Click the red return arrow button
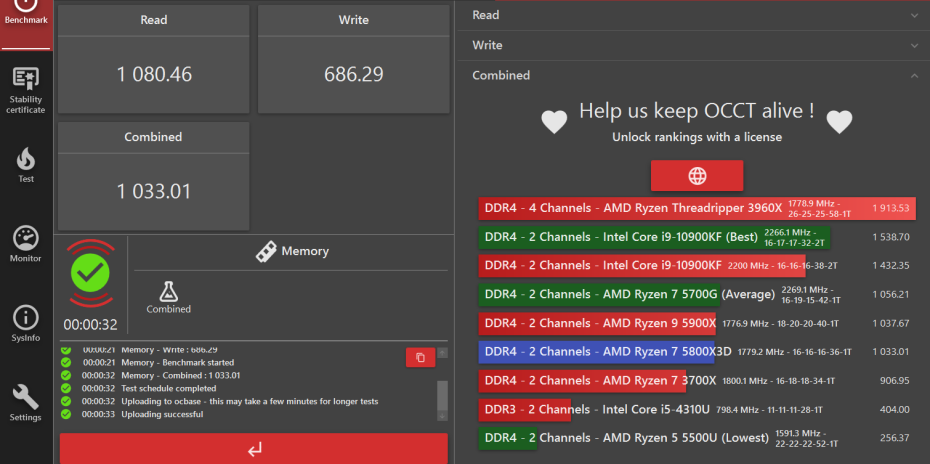930x464 pixels. 254,449
